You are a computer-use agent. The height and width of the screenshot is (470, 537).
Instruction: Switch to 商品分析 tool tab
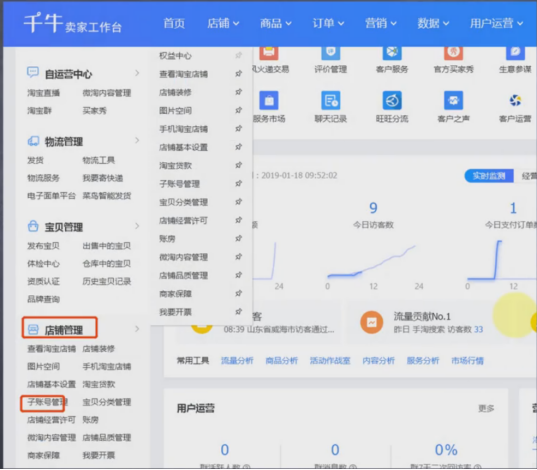(282, 360)
